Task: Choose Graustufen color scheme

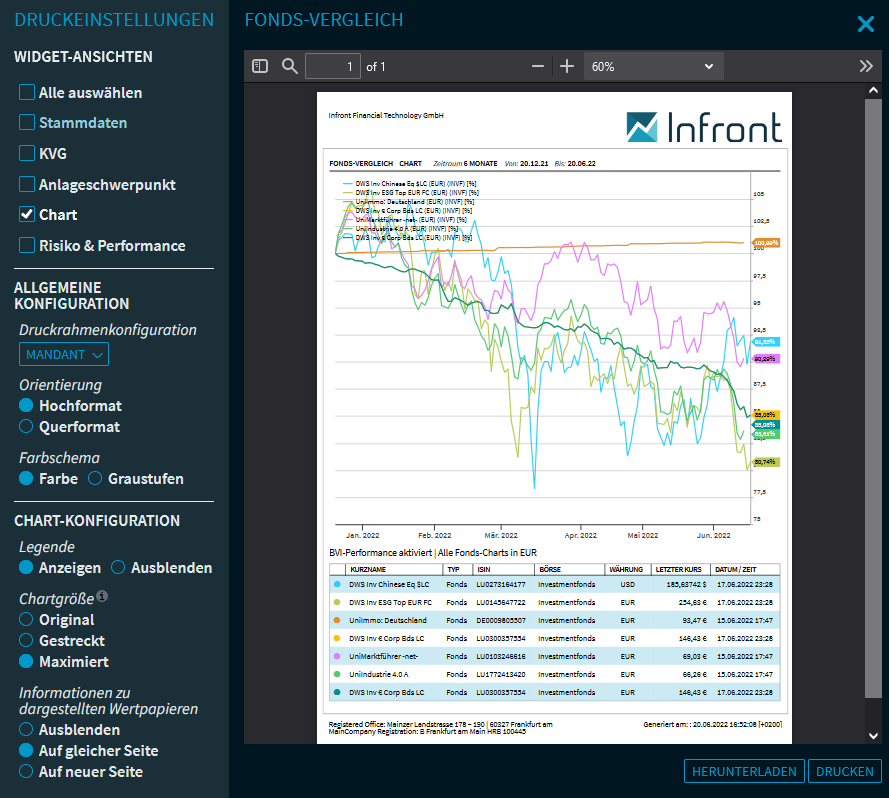Action: pyautogui.click(x=96, y=479)
